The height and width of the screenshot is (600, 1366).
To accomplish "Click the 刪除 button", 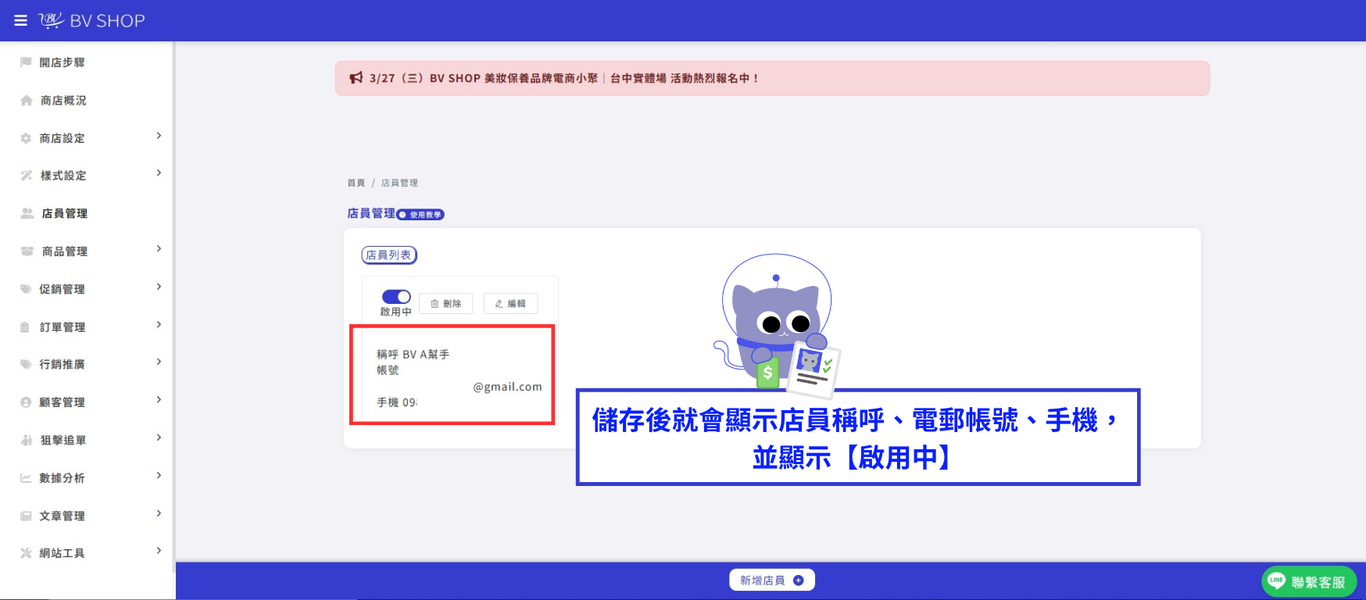I will (446, 304).
